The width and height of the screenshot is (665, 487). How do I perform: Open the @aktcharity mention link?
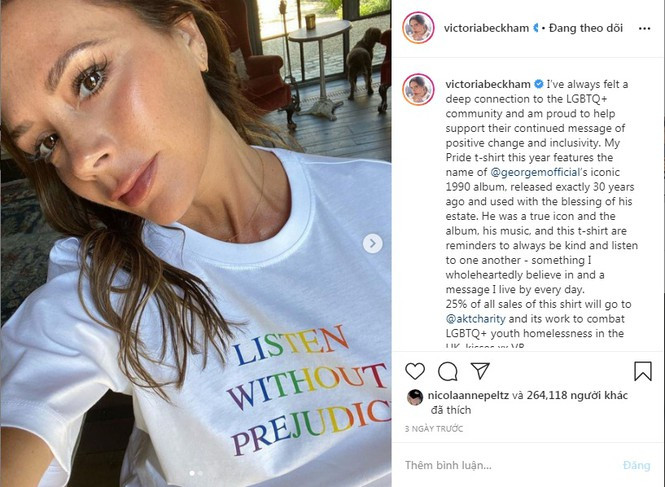[475, 319]
